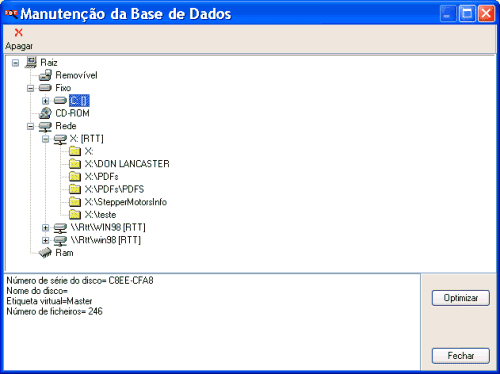Select the CD-ROM tree label

tap(72, 113)
